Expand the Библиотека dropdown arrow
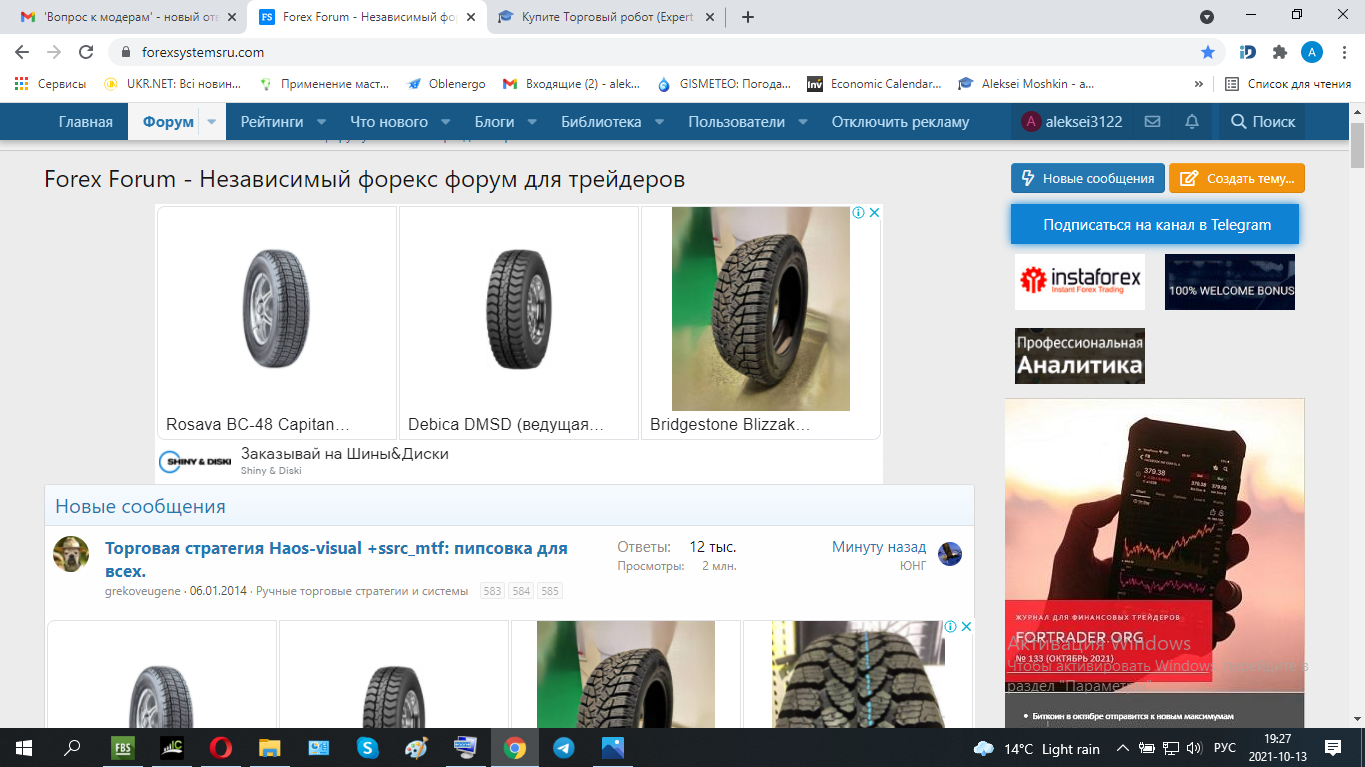Viewport: 1365px width, 767px height. coord(660,122)
